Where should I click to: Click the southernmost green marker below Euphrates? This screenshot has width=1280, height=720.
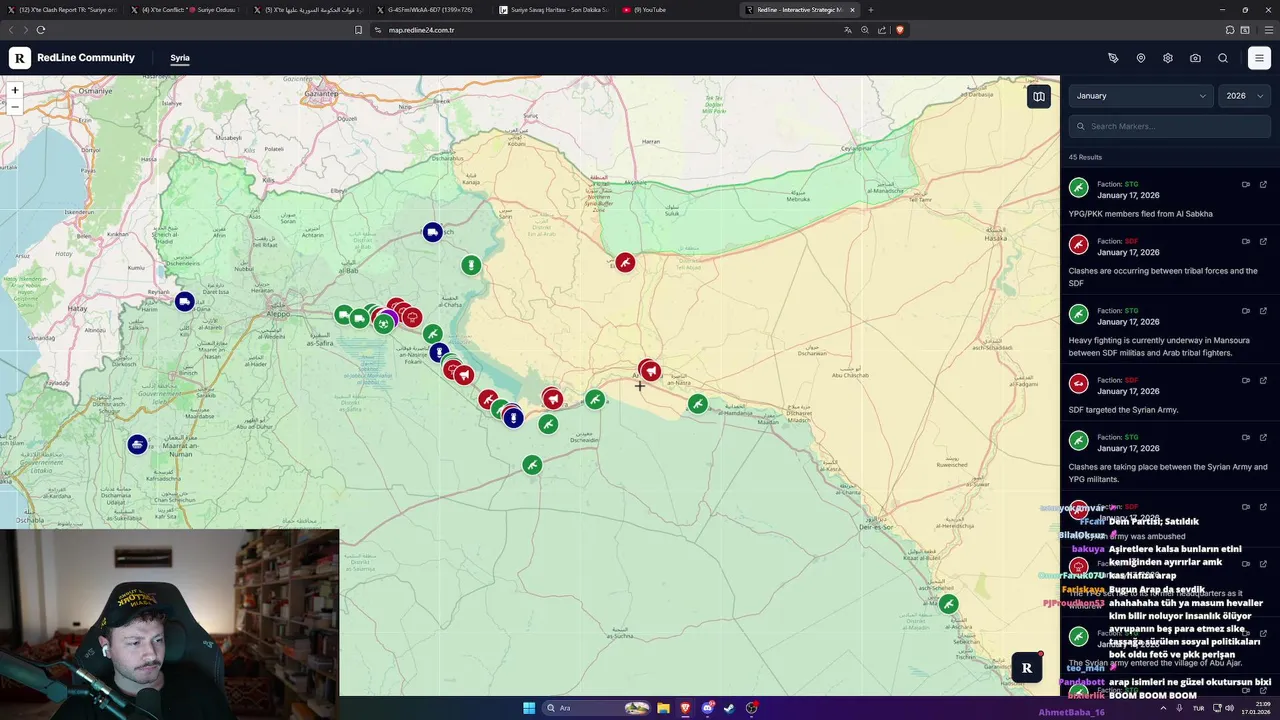click(532, 464)
